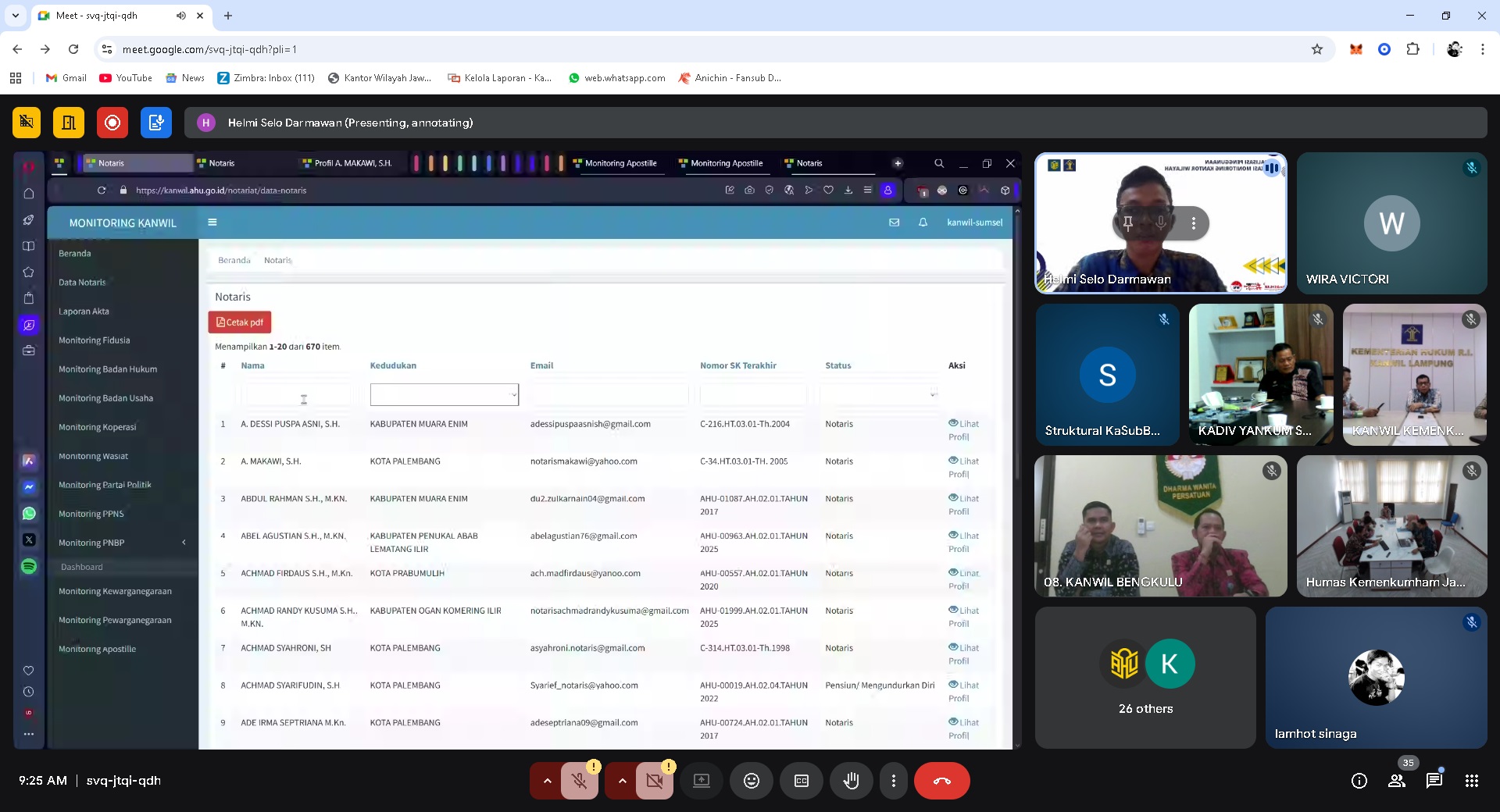Leave the call with red hang-up button
Viewport: 1500px width, 812px height.
point(941,781)
